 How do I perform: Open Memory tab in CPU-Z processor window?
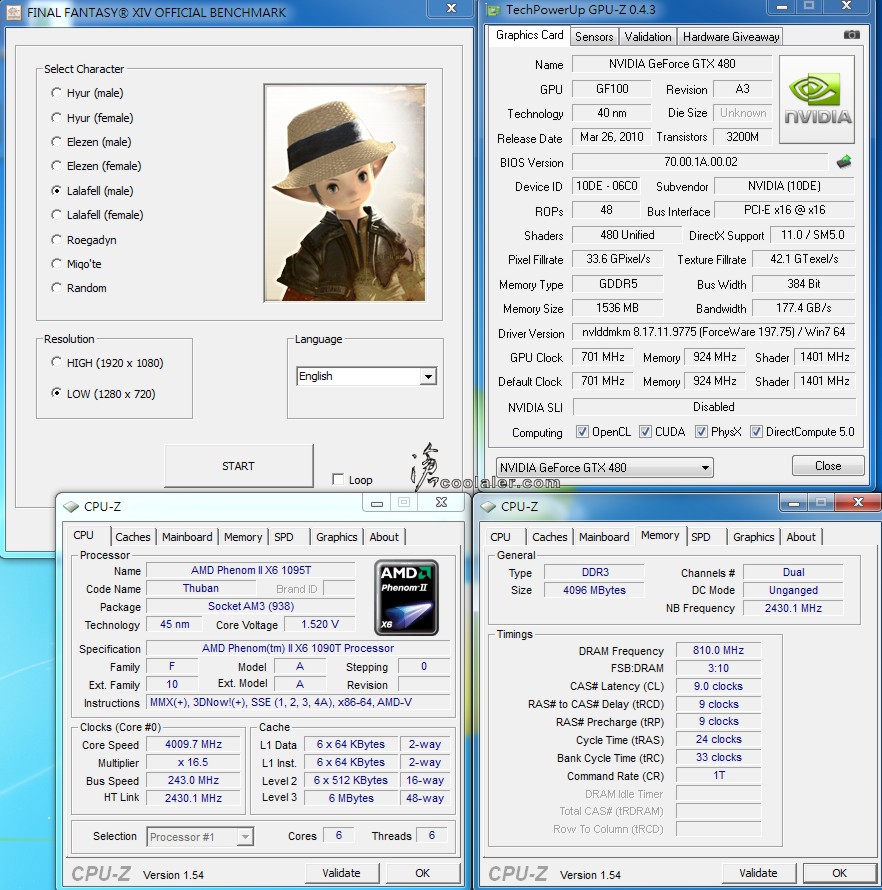click(x=243, y=537)
